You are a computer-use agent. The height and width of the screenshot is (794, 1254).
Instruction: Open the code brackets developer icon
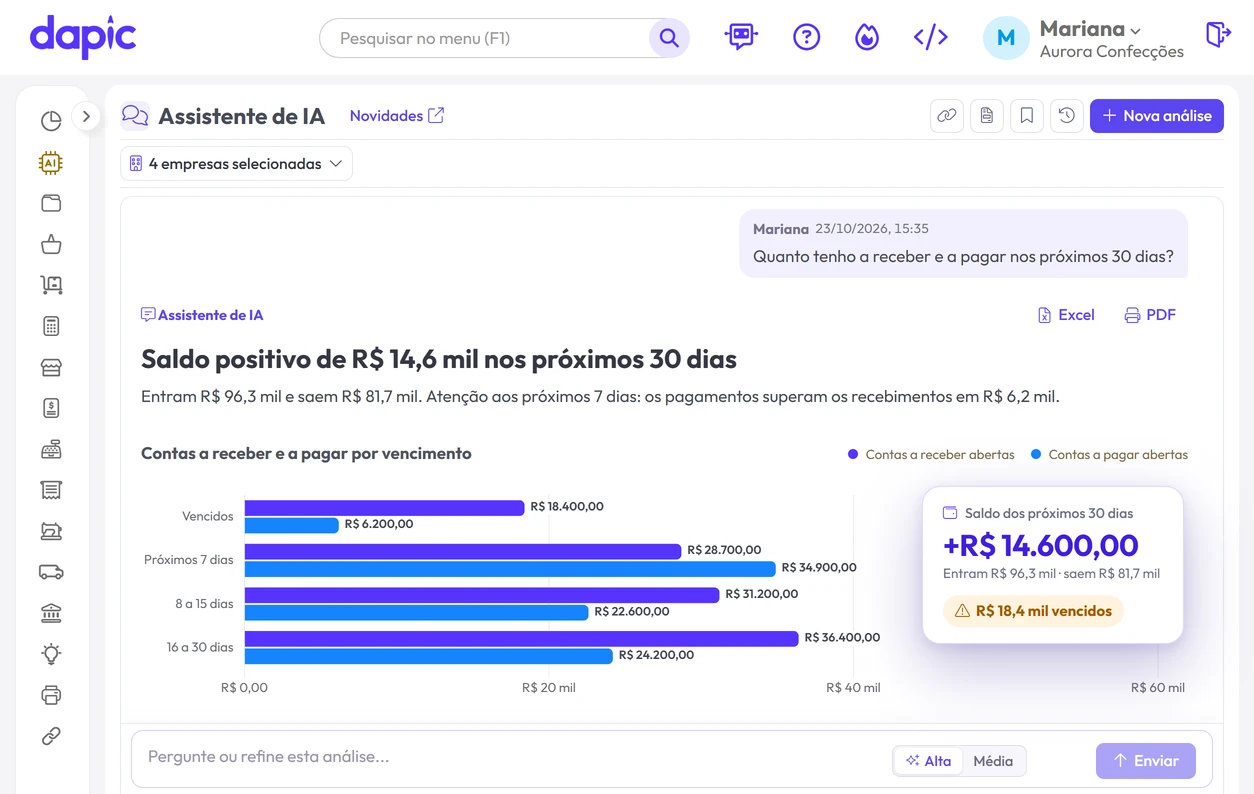click(931, 37)
